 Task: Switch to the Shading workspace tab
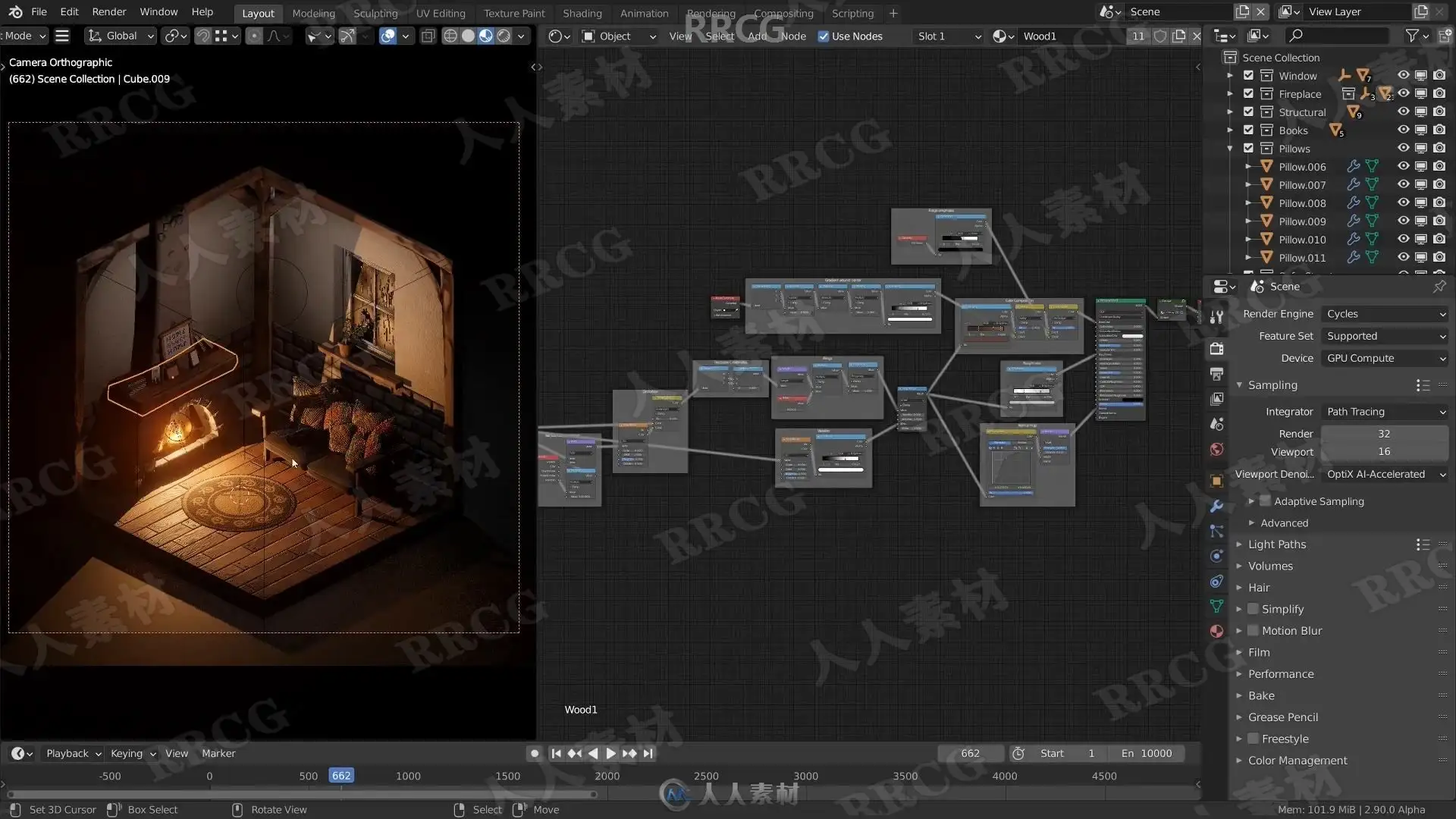pos(582,13)
